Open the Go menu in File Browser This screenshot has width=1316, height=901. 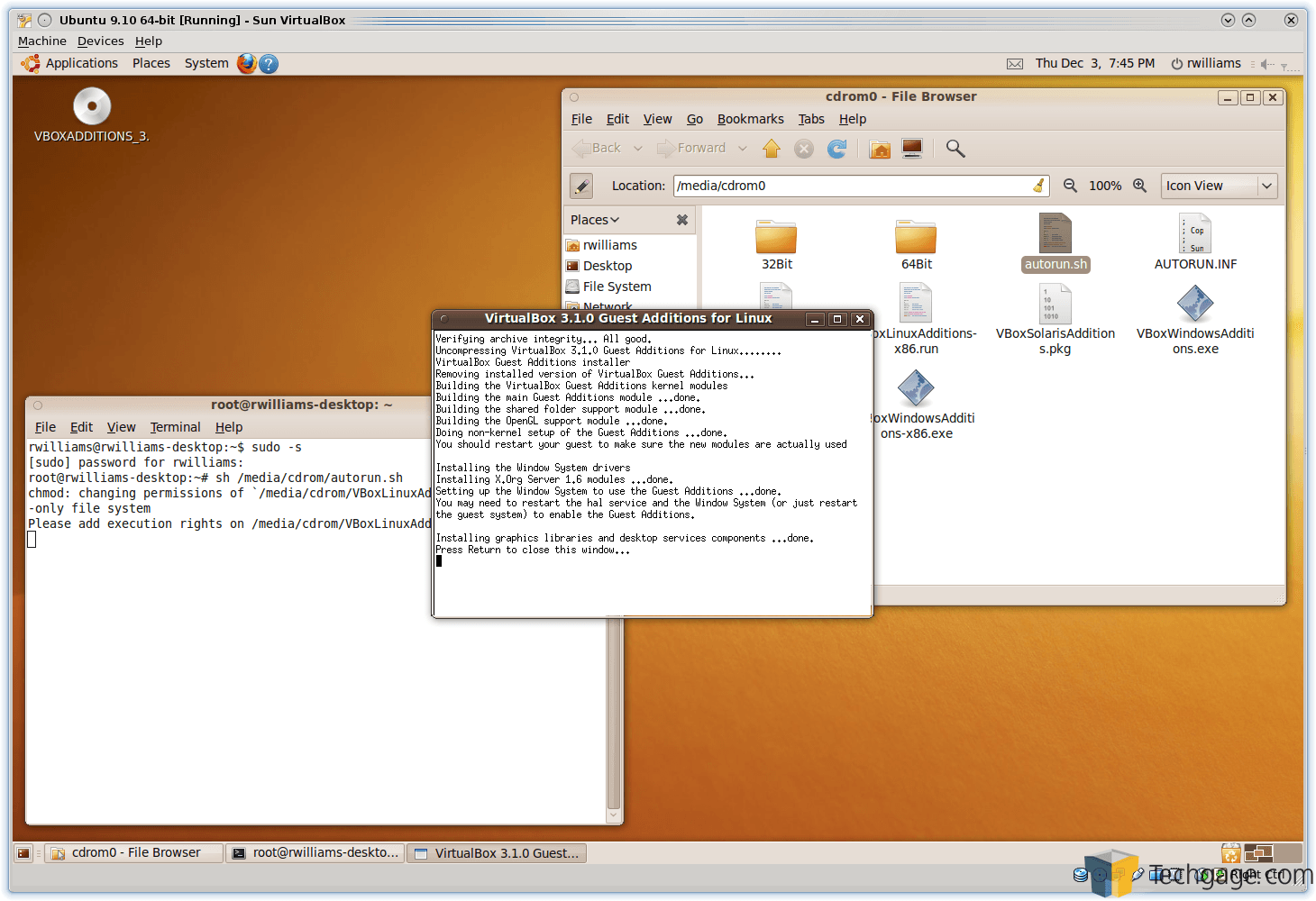[x=695, y=119]
